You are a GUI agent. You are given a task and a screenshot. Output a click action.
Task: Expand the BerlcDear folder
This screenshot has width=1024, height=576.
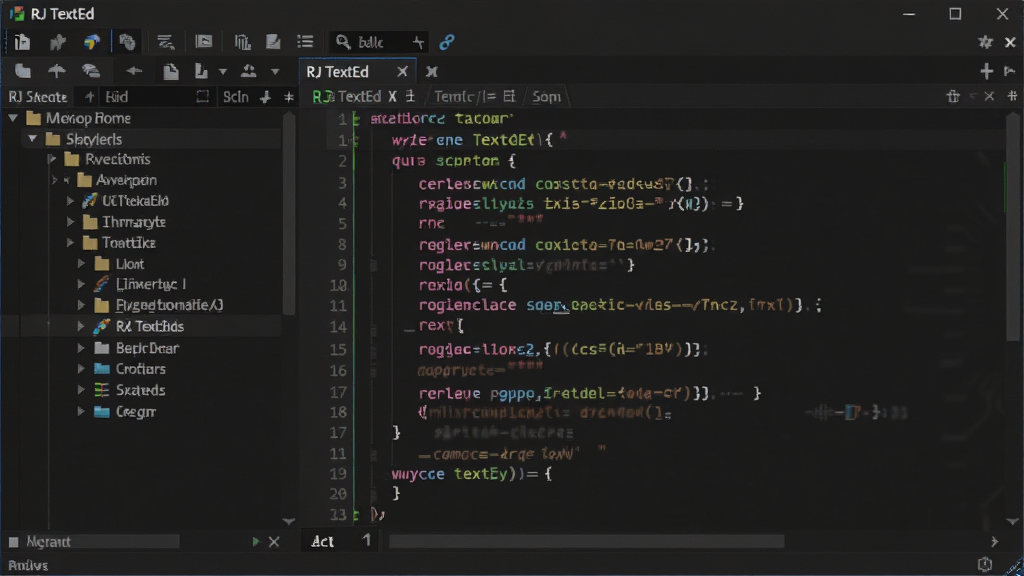(x=81, y=348)
